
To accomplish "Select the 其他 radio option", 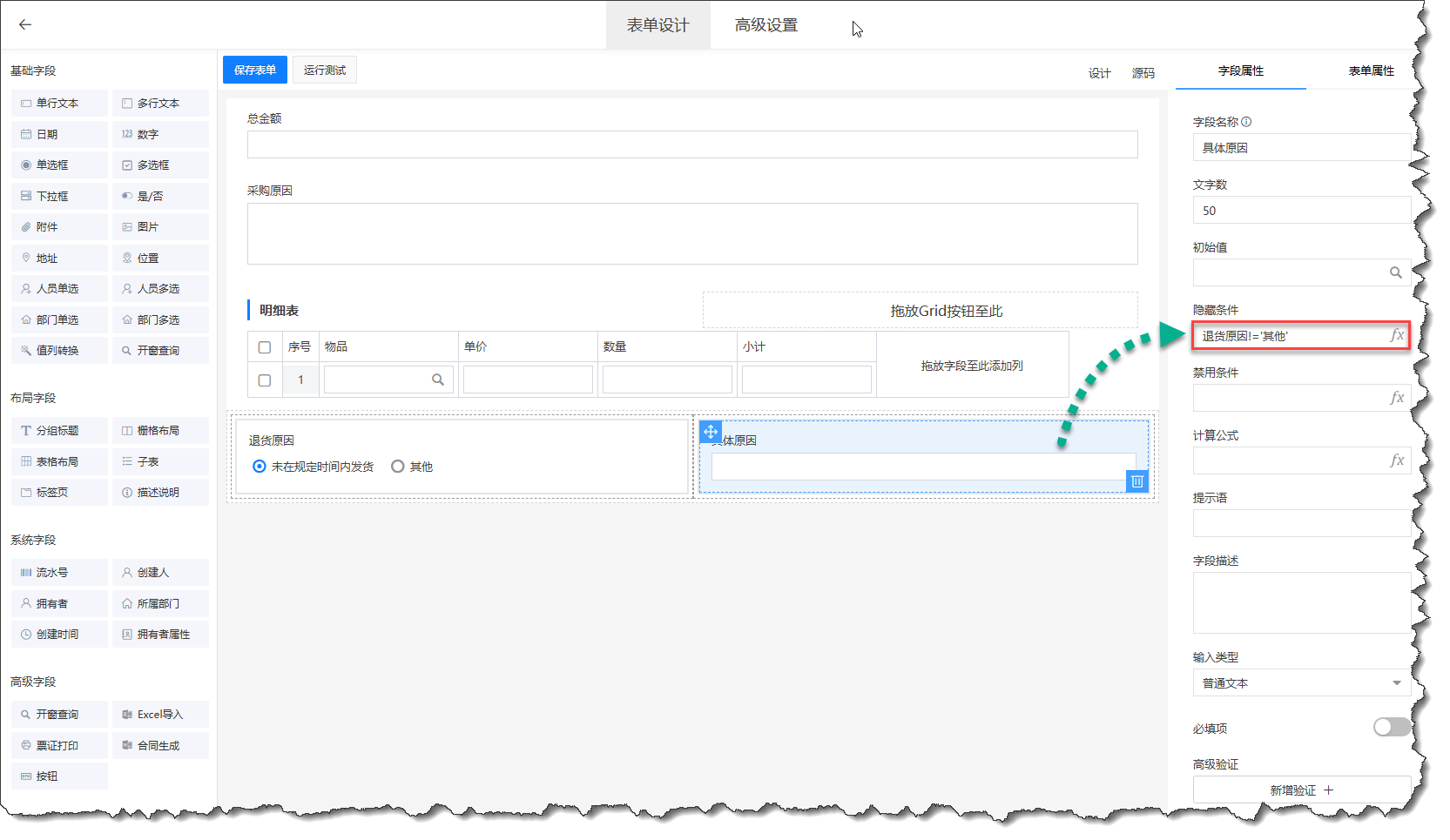I will [398, 467].
